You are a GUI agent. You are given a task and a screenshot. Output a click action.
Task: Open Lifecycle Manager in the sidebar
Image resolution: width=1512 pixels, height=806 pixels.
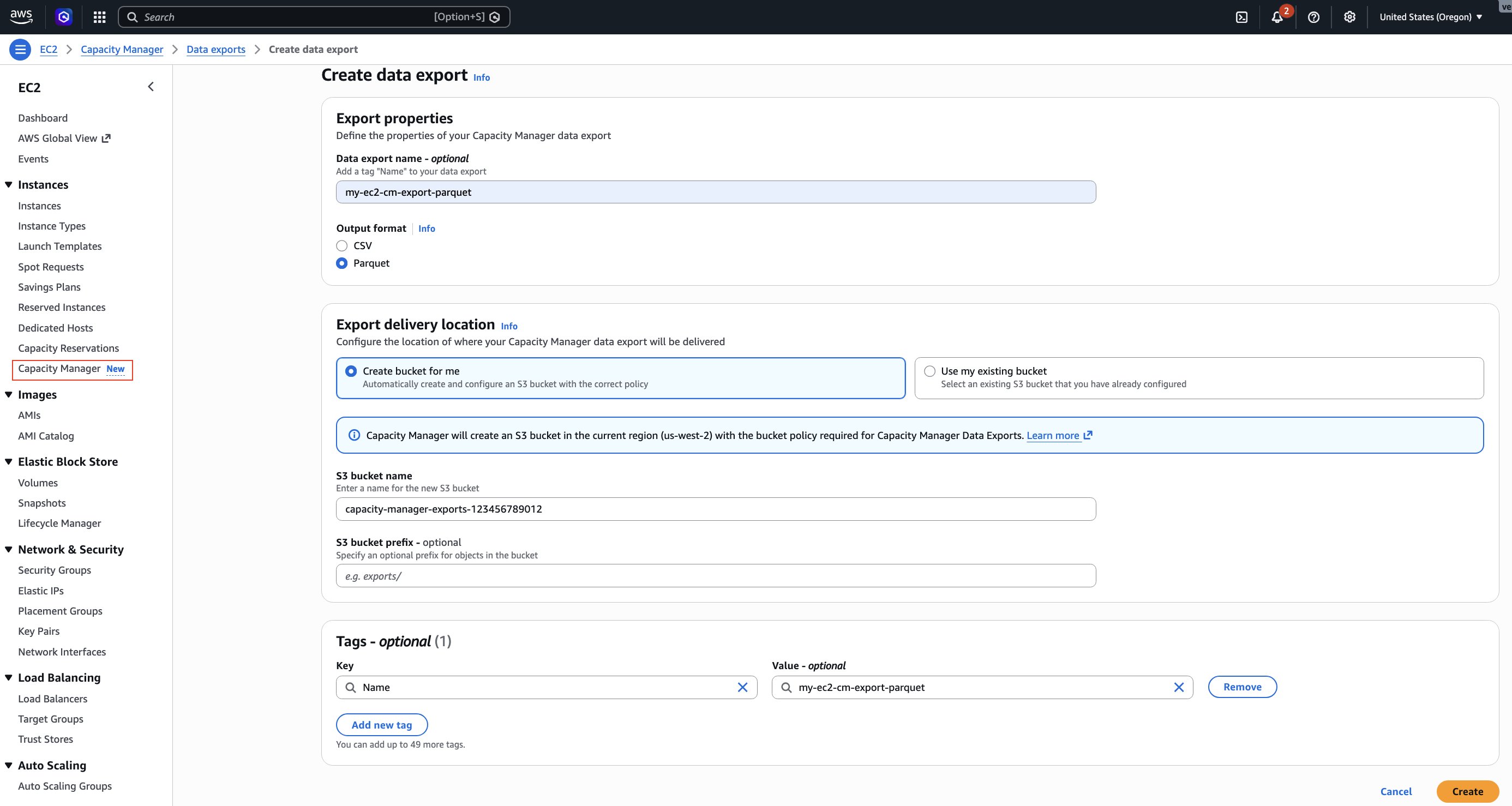point(59,523)
